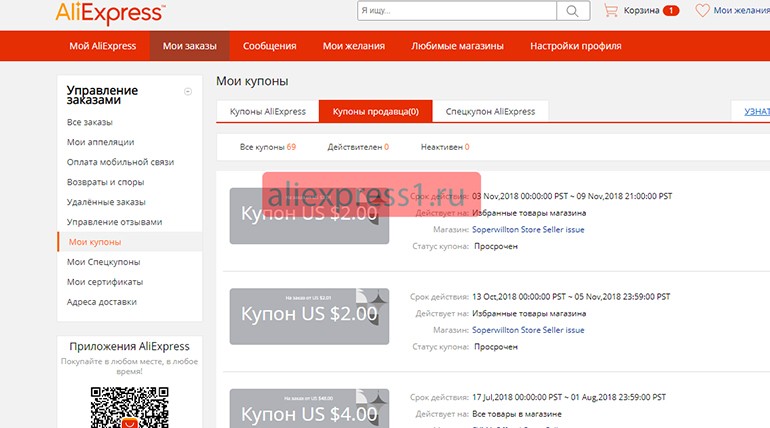This screenshot has width=770, height=428.
Task: Click the 13 Oct US $2.00 coupon card
Action: [x=309, y=316]
